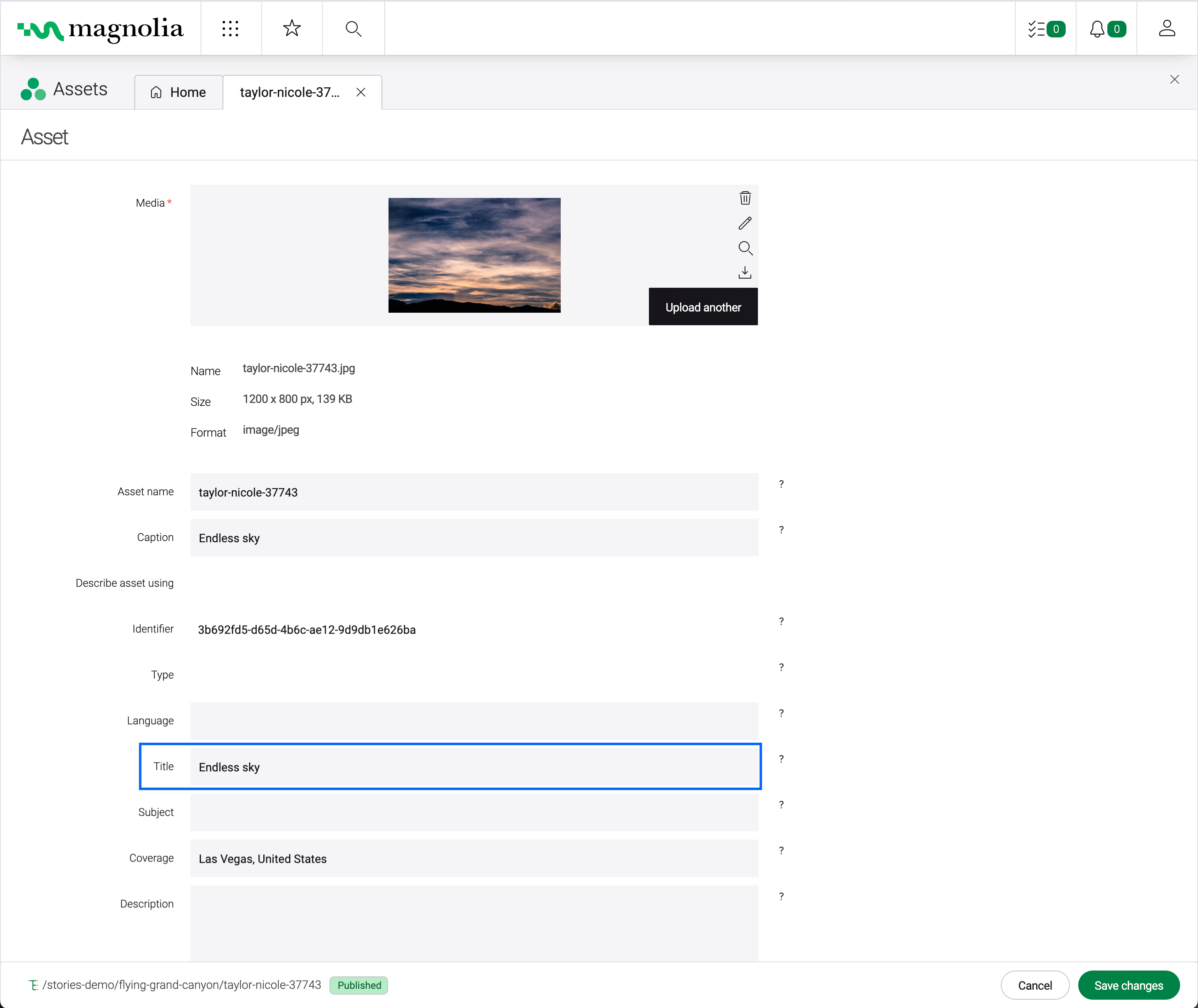Preview image with magnifier icon
Image resolution: width=1198 pixels, height=1008 pixels.
pos(745,248)
